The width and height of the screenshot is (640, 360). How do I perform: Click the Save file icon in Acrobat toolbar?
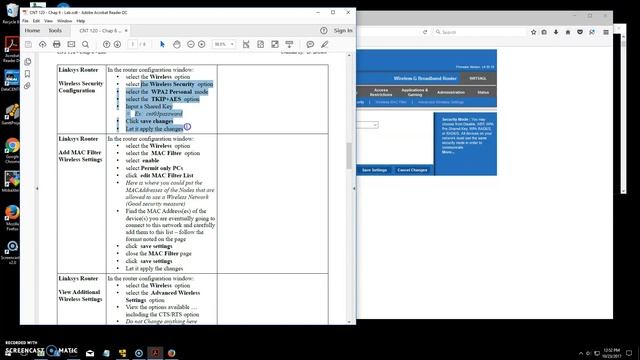tap(28, 44)
